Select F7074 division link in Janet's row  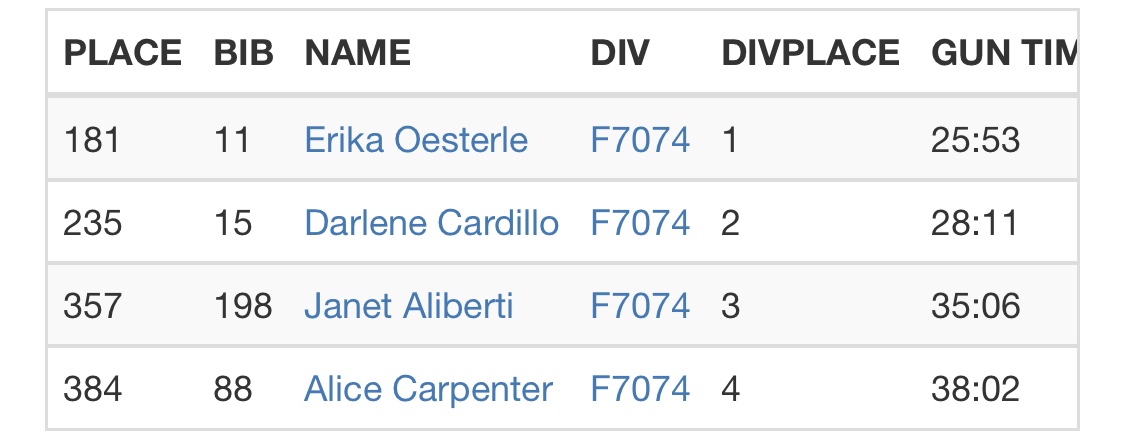[x=640, y=305]
